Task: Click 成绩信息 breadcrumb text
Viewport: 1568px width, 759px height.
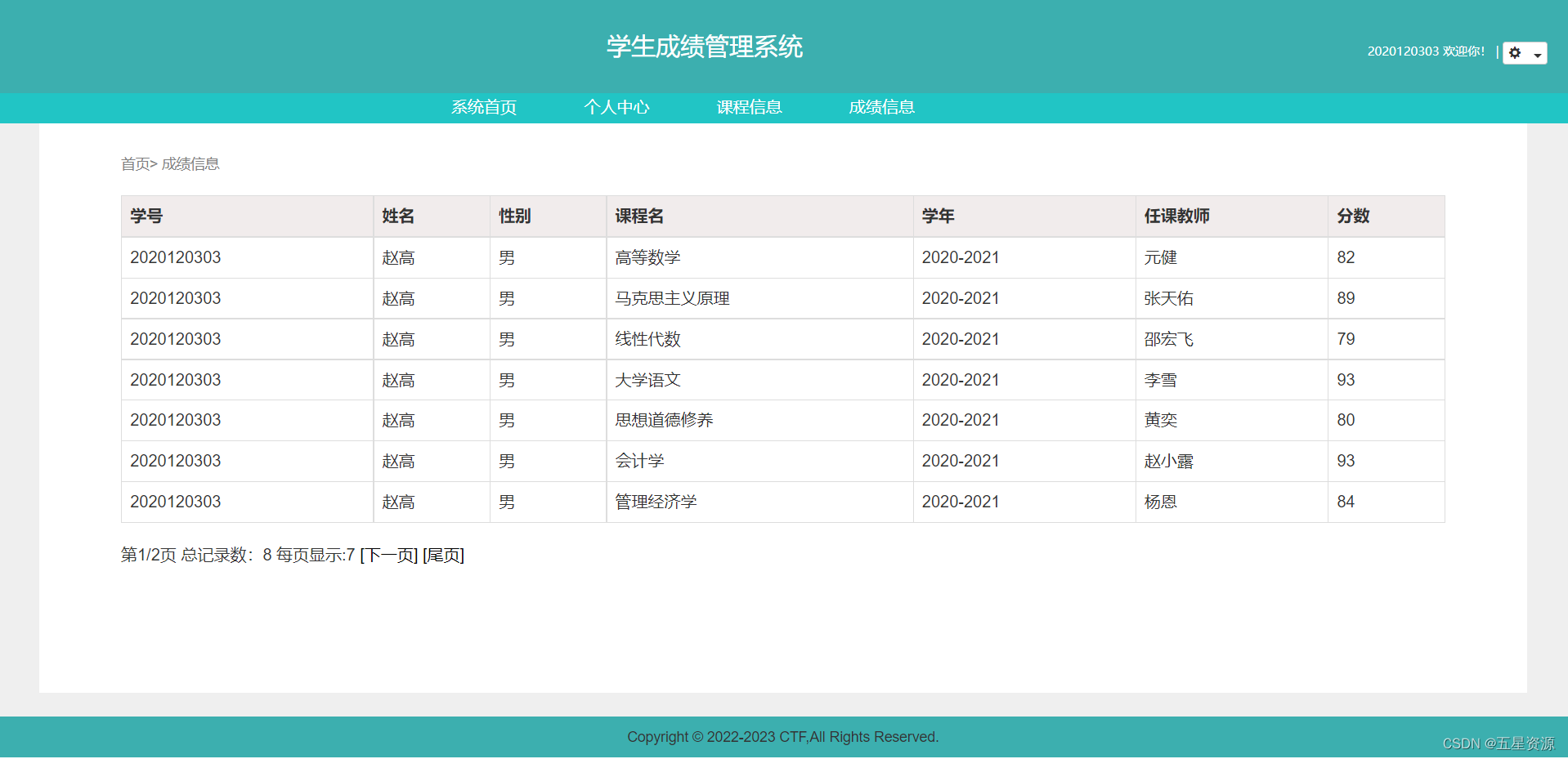Action: tap(190, 164)
